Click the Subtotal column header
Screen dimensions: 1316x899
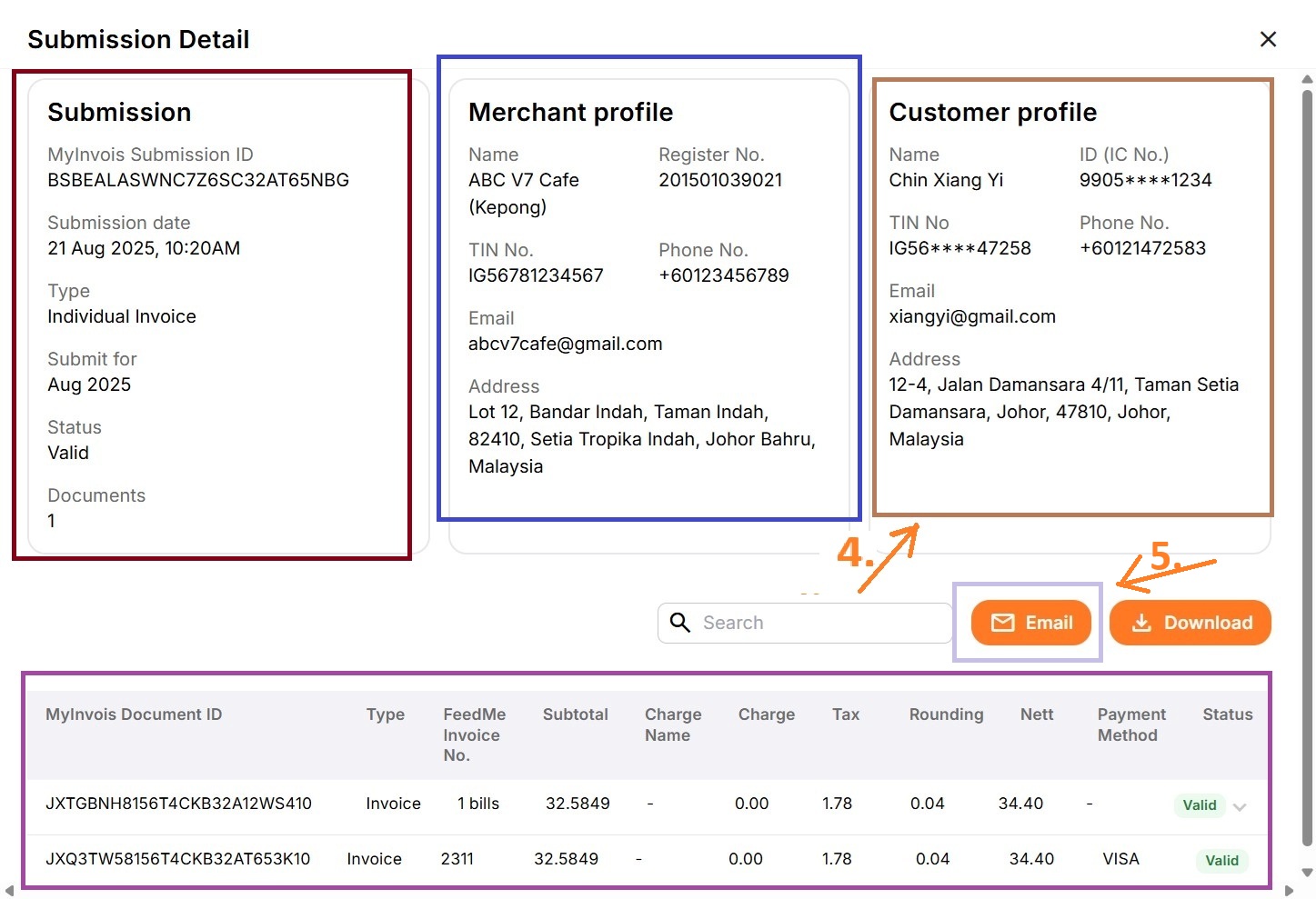[575, 714]
